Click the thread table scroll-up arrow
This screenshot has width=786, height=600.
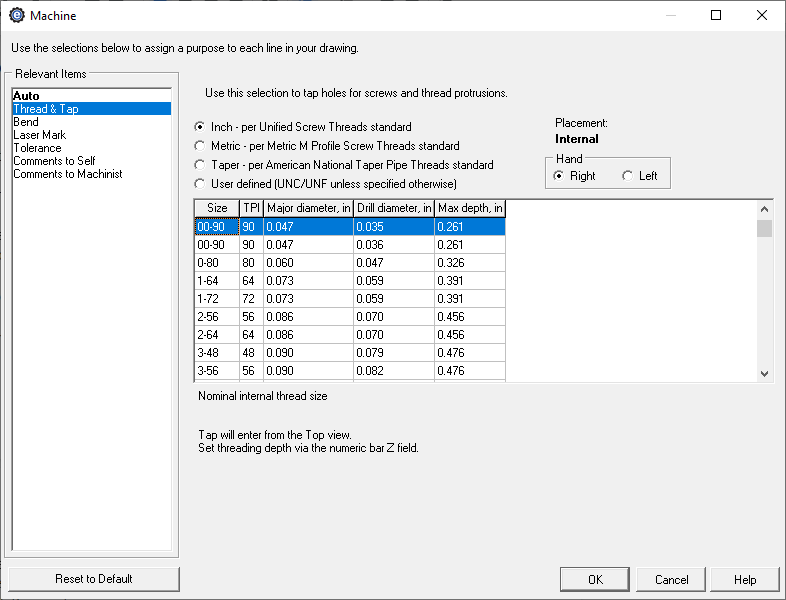pos(764,209)
